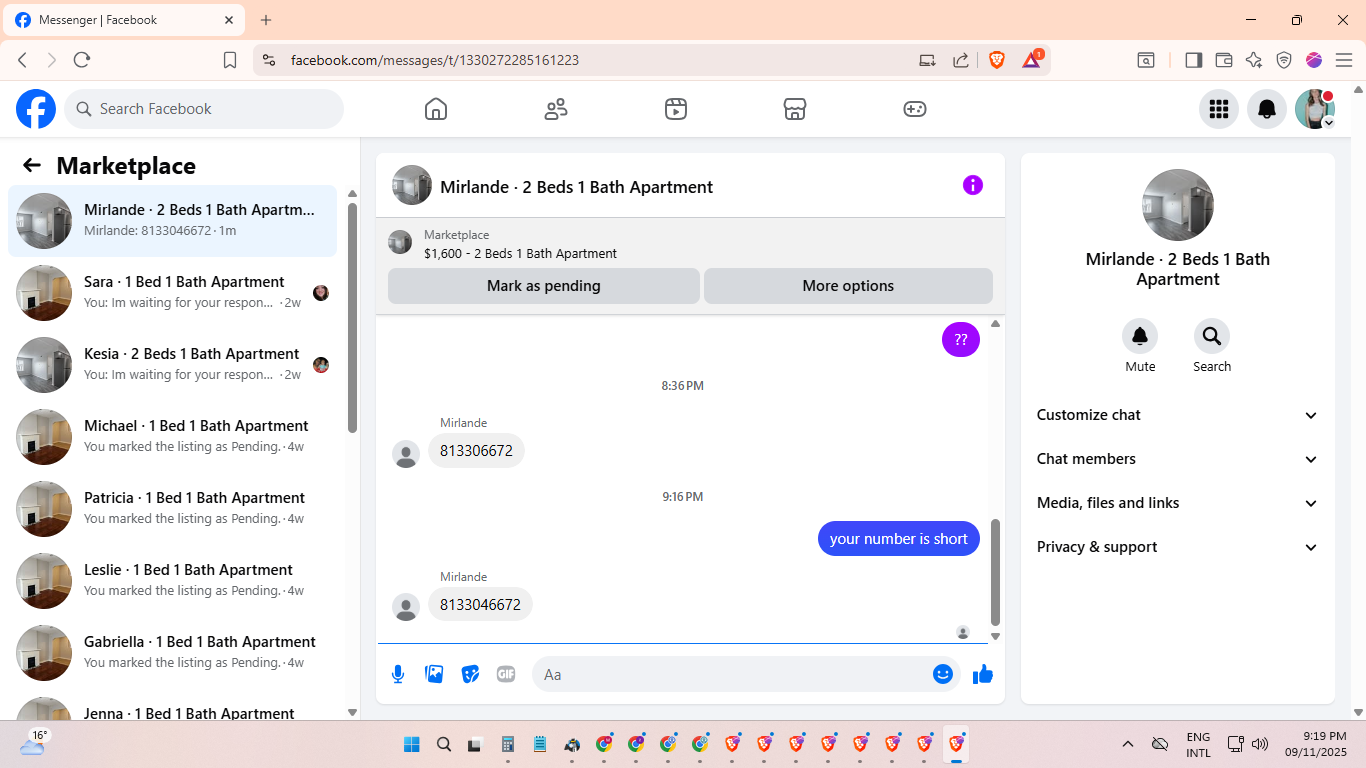This screenshot has height=768, width=1366.
Task: Open Kesia 2 Beds 1 Bath conversation
Action: pyautogui.click(x=172, y=365)
